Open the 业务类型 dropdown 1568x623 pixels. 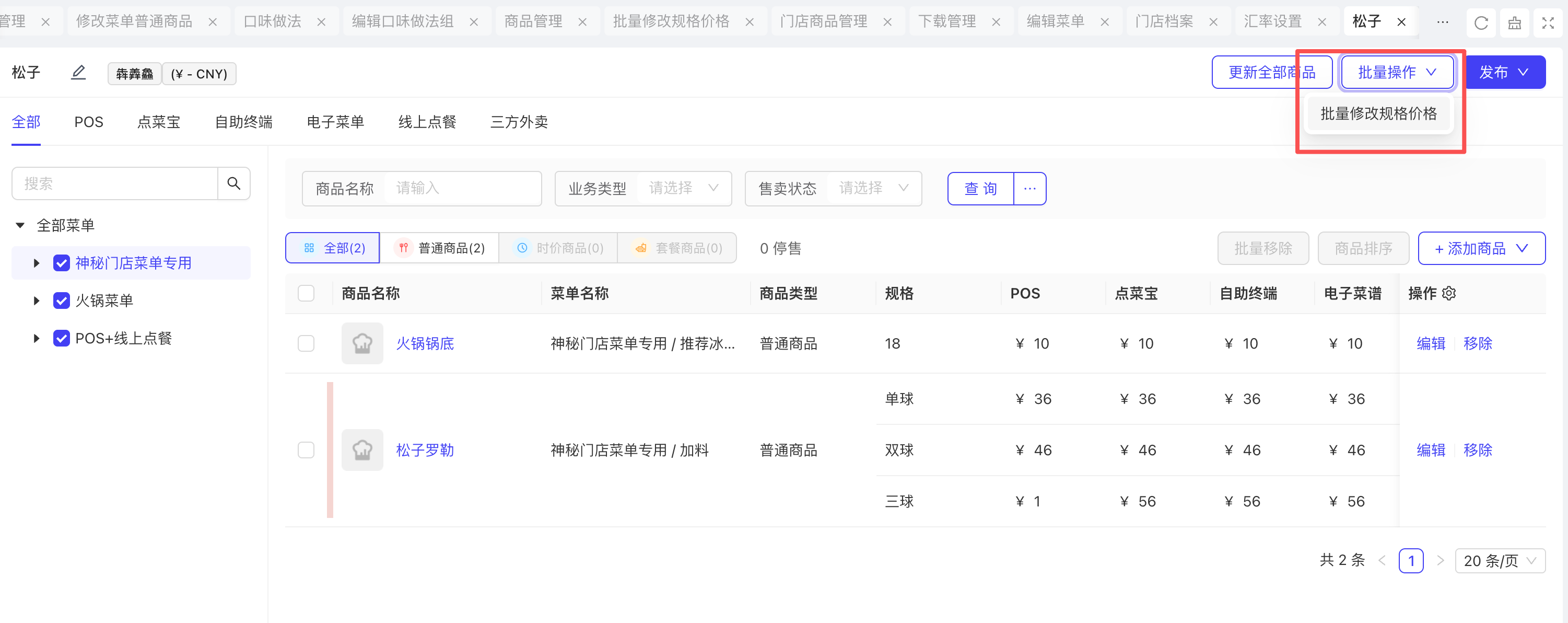click(682, 189)
